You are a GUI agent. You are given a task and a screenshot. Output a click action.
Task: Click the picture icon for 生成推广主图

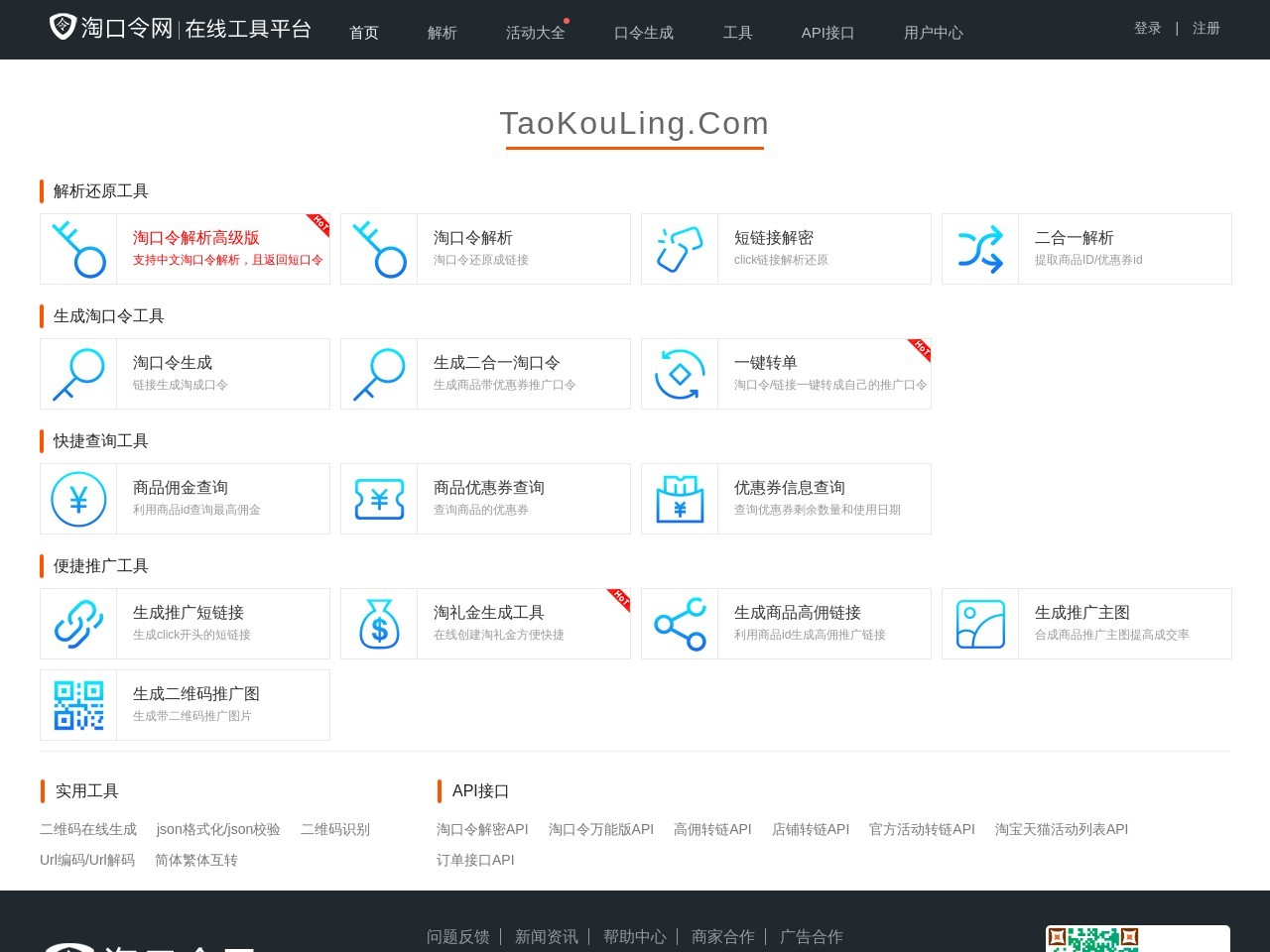pyautogui.click(x=980, y=624)
